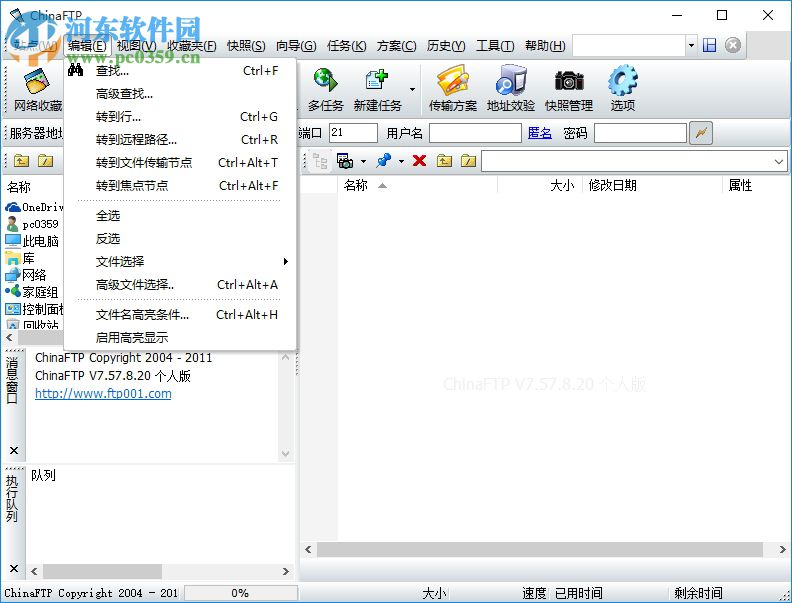The height and width of the screenshot is (603, 792).
Task: Click the 用户名 input field
Action: pos(475,133)
